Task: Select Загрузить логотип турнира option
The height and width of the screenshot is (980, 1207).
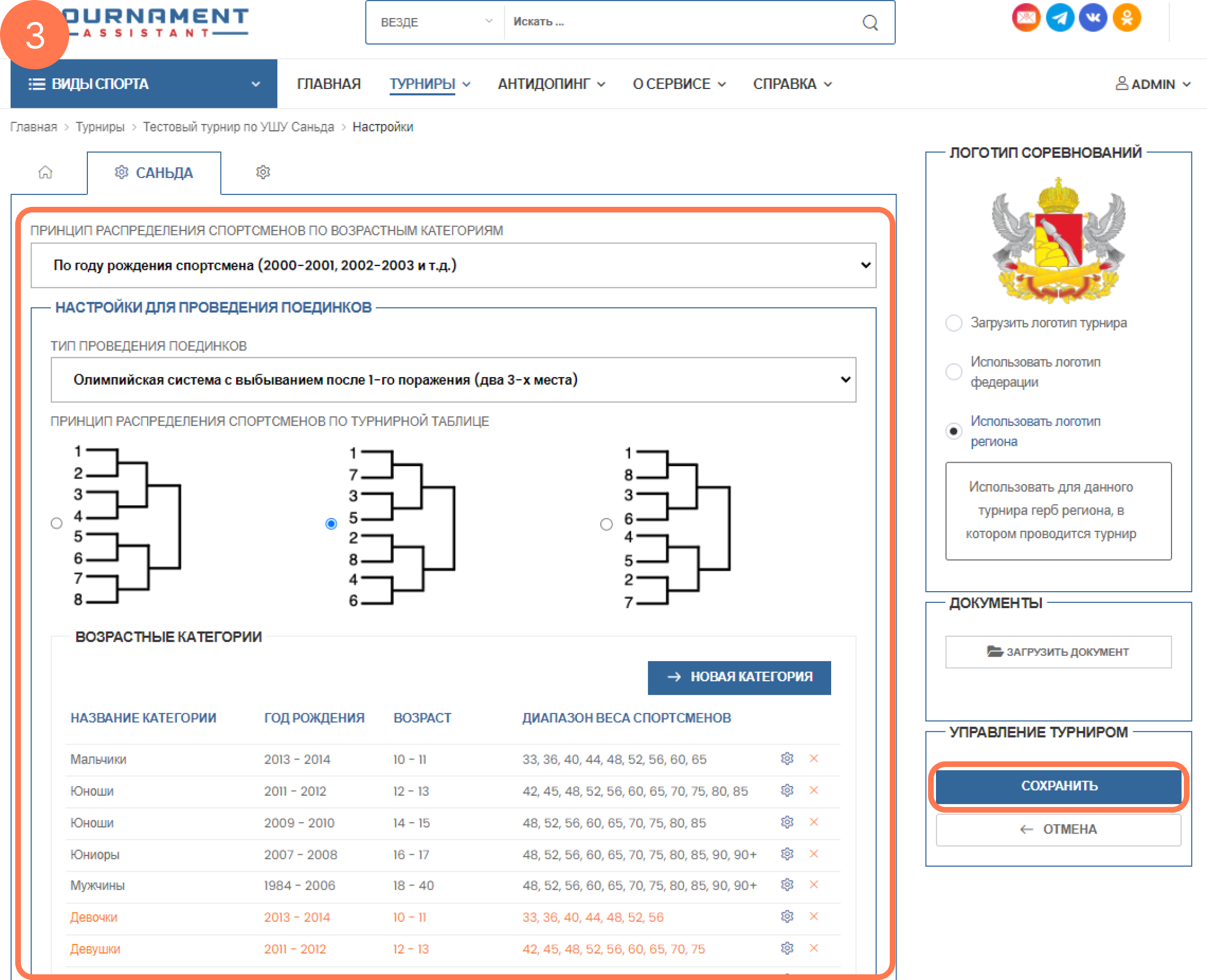Action: 953,323
